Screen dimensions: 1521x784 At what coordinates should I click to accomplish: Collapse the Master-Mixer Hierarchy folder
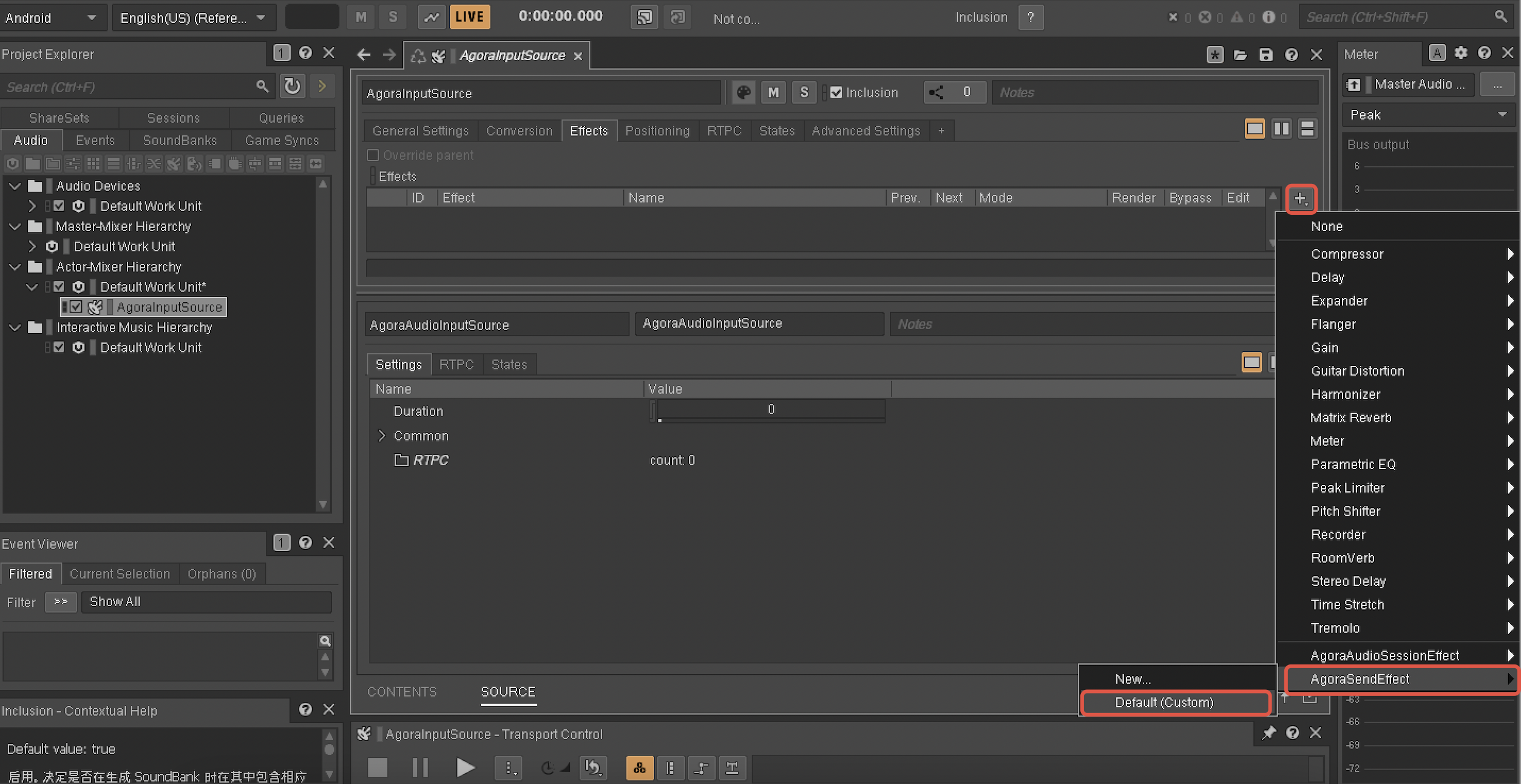tap(15, 226)
